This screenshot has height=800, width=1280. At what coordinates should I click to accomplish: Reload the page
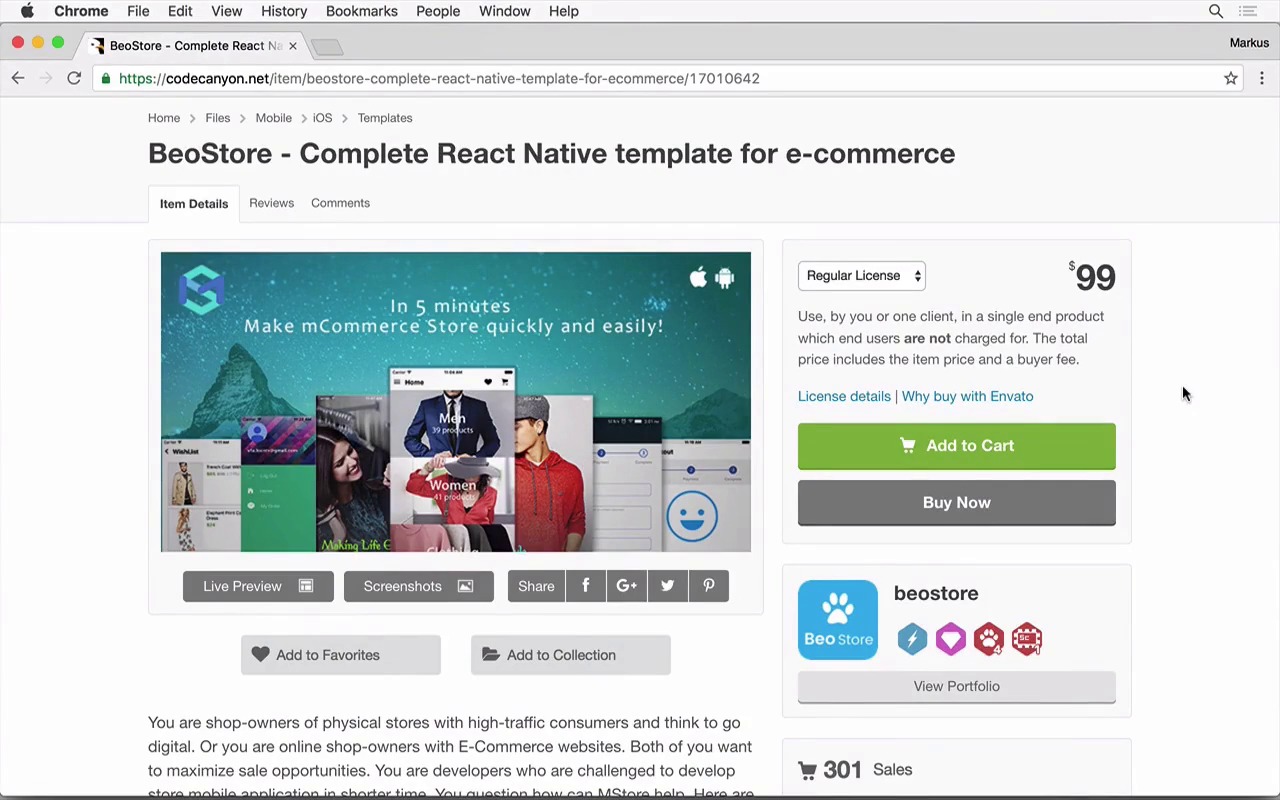74,78
